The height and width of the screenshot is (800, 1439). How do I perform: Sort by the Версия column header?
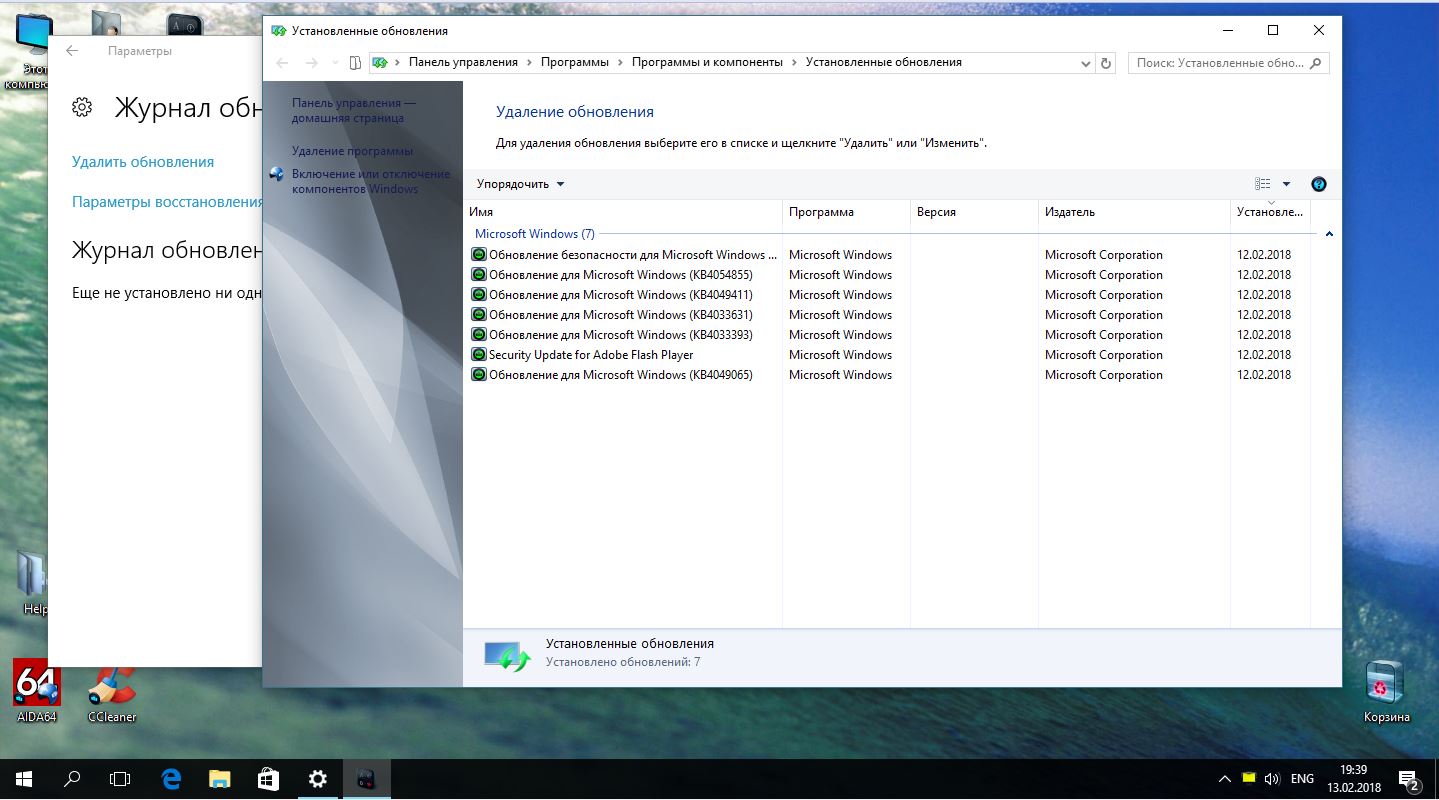pyautogui.click(x=974, y=212)
